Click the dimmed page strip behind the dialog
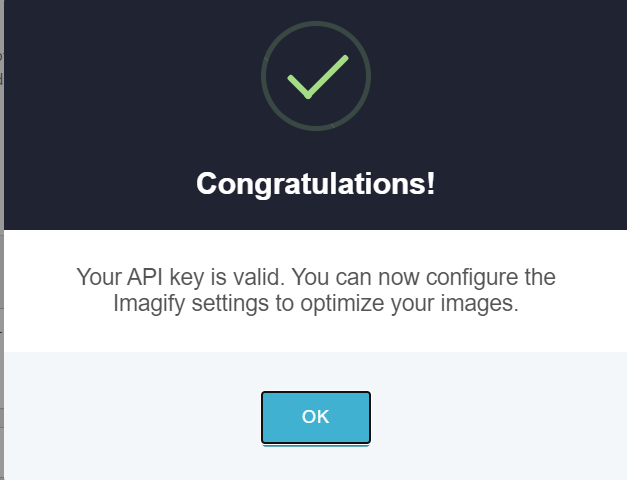 2,240
